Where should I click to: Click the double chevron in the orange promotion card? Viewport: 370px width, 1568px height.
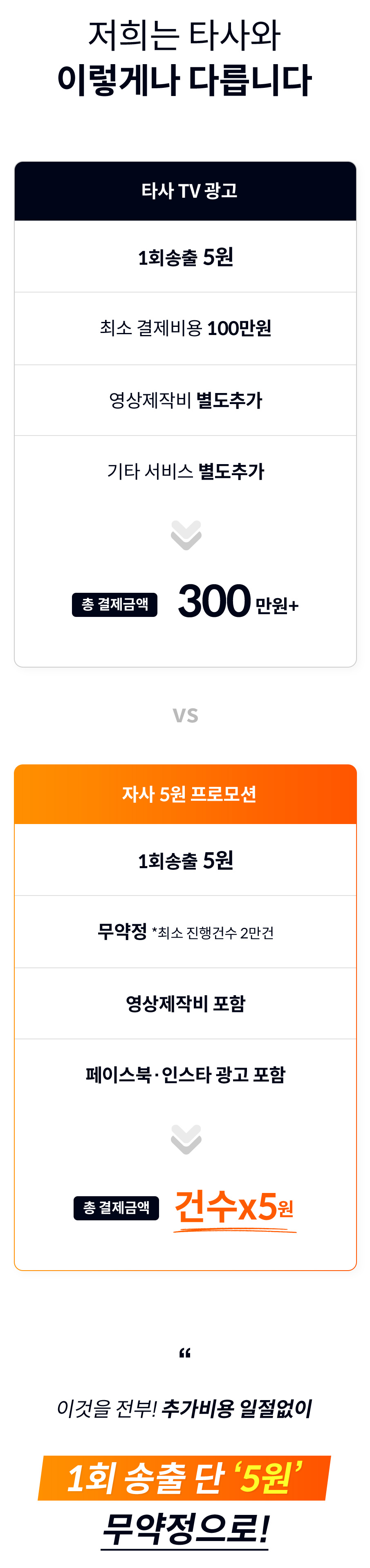click(186, 1139)
